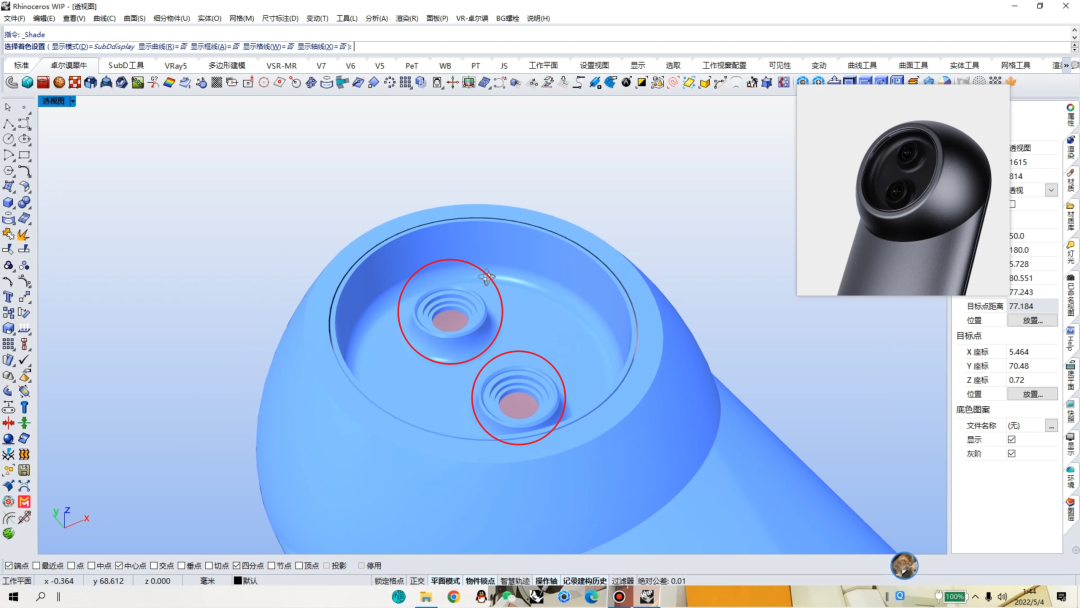Click the 目标点距离 value 77.184
The width and height of the screenshot is (1080, 608).
click(1031, 306)
